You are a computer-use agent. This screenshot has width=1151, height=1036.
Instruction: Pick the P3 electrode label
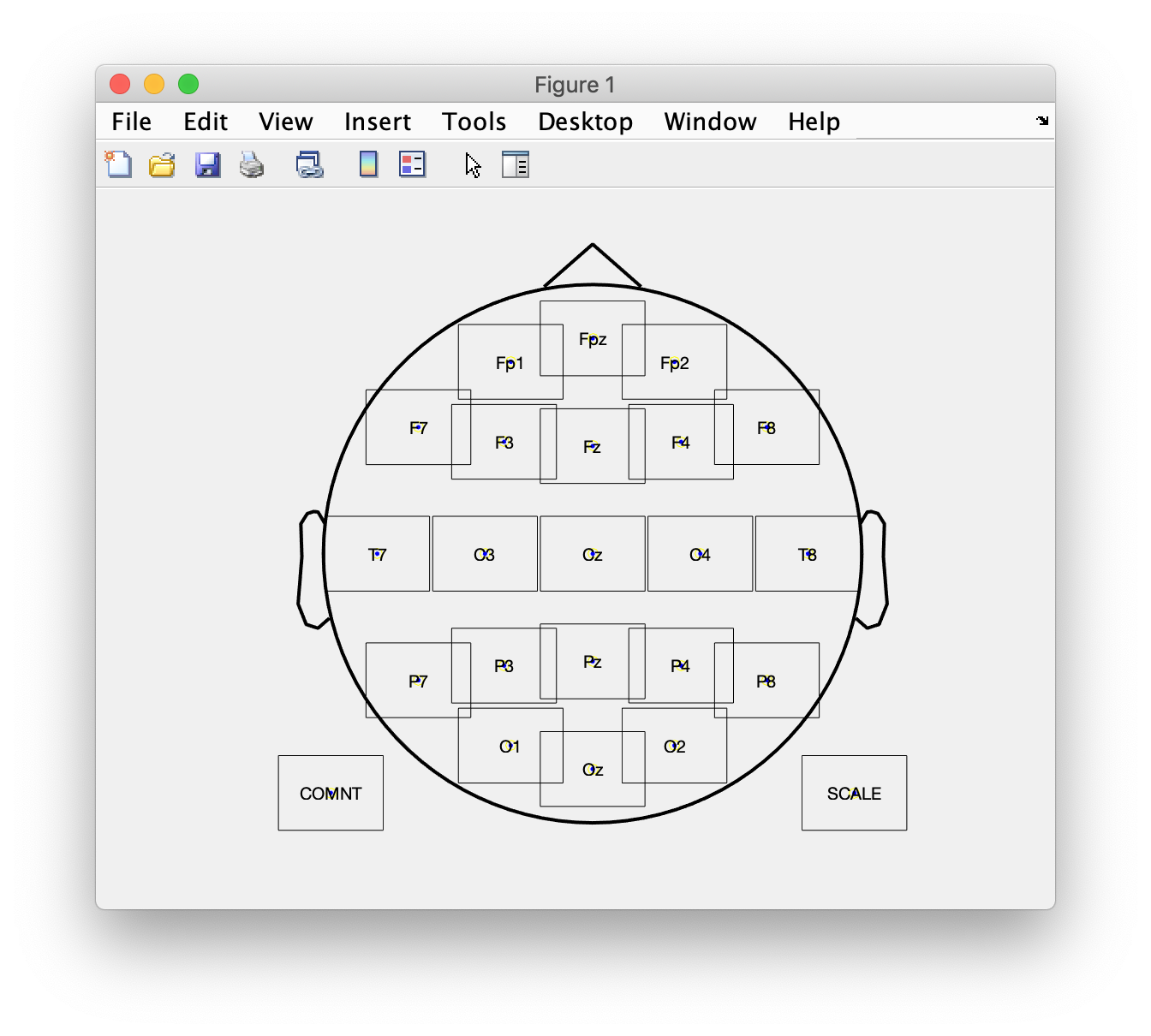(504, 666)
